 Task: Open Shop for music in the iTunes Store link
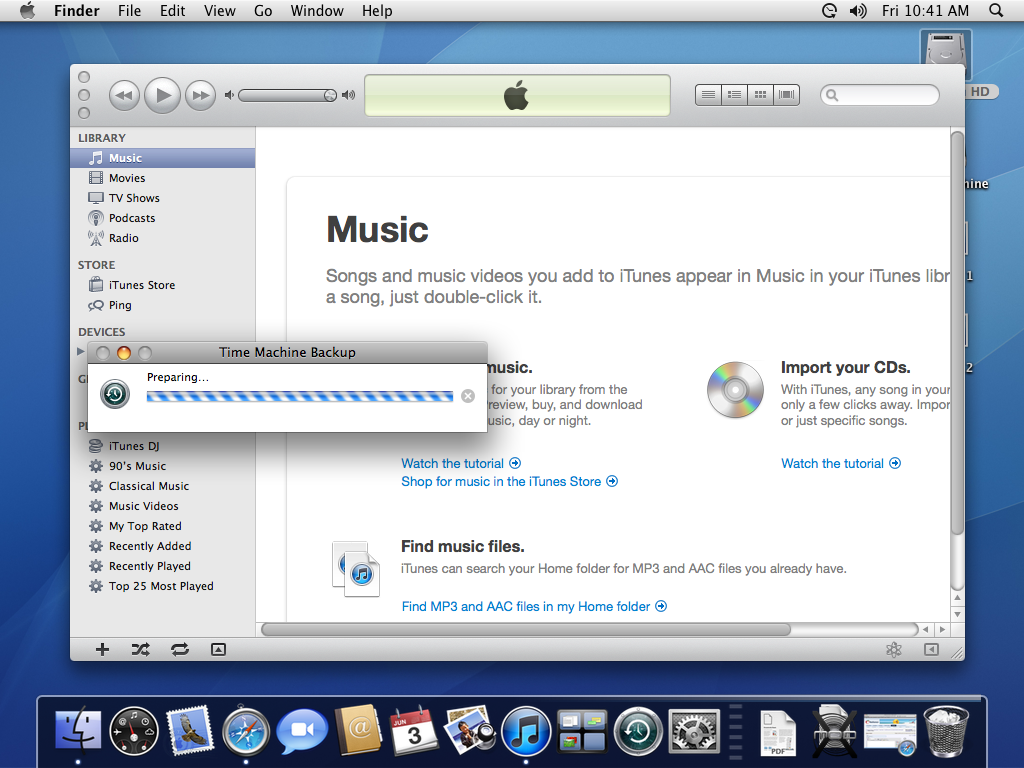click(x=509, y=481)
